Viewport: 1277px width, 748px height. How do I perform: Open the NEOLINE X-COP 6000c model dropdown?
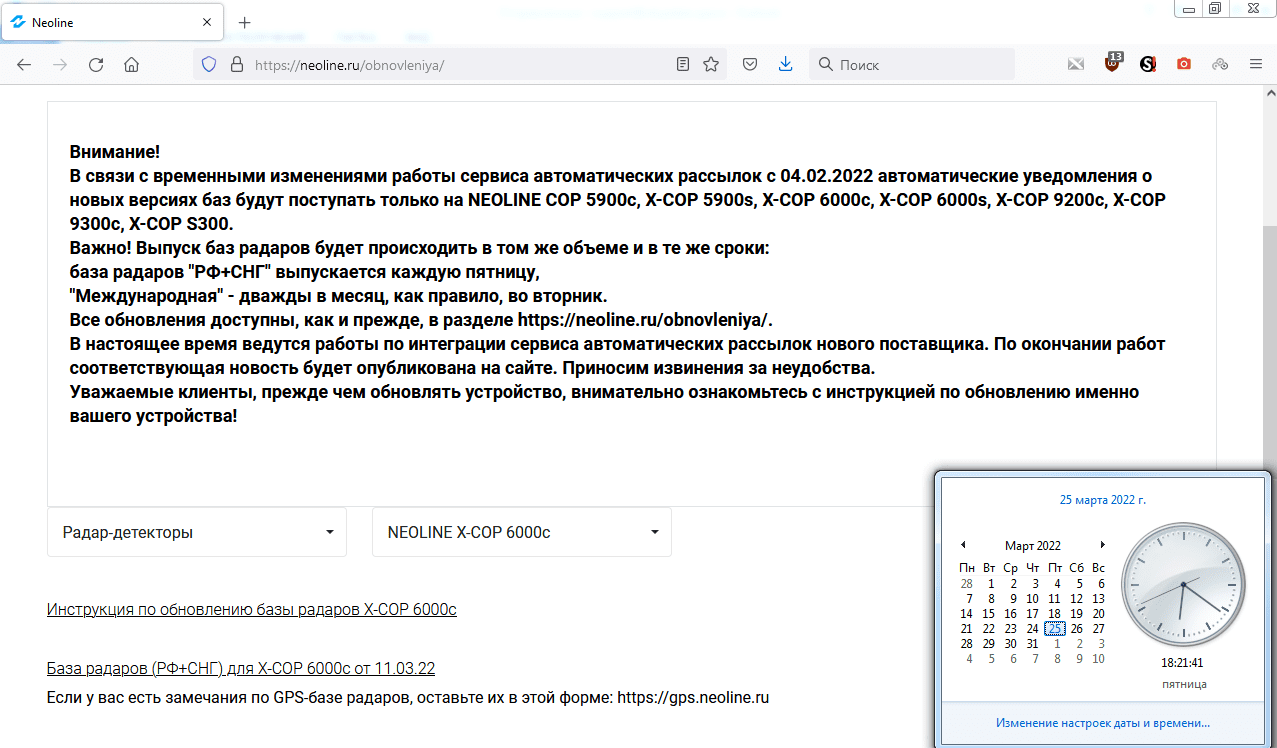[x=522, y=532]
